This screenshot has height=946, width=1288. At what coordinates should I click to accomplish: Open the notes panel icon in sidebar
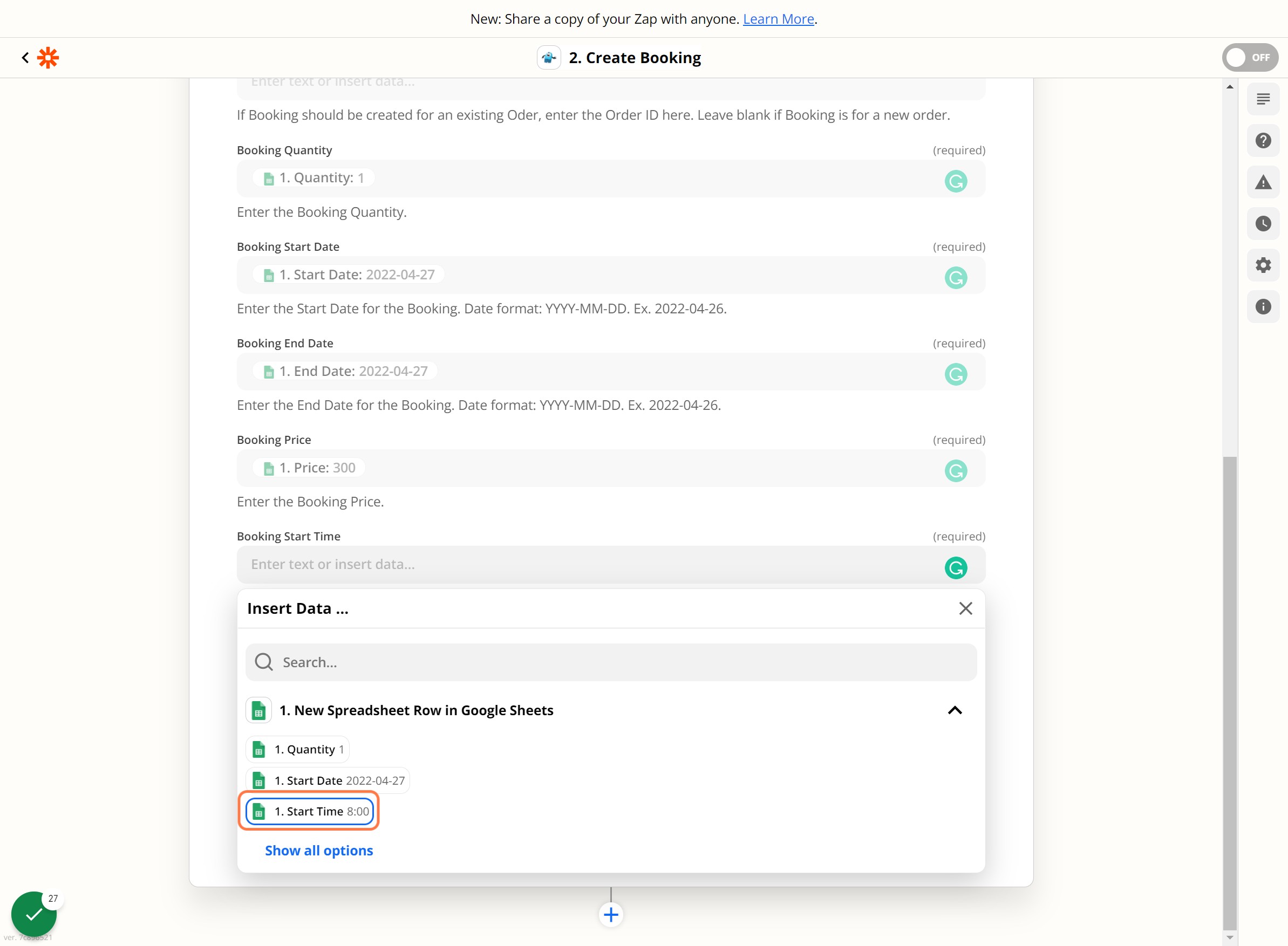coord(1263,99)
